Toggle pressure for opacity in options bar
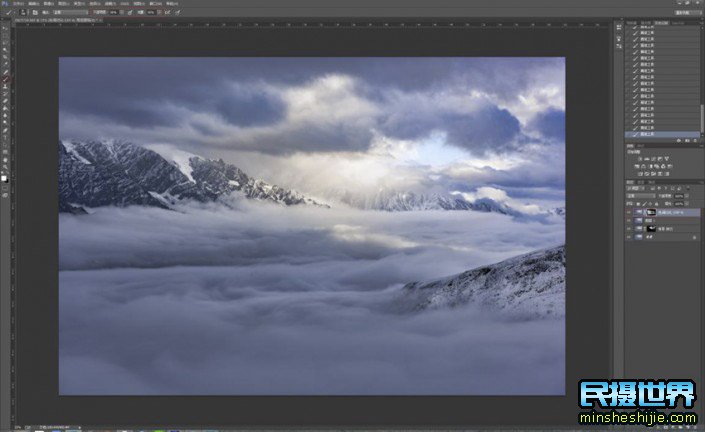 pos(129,12)
